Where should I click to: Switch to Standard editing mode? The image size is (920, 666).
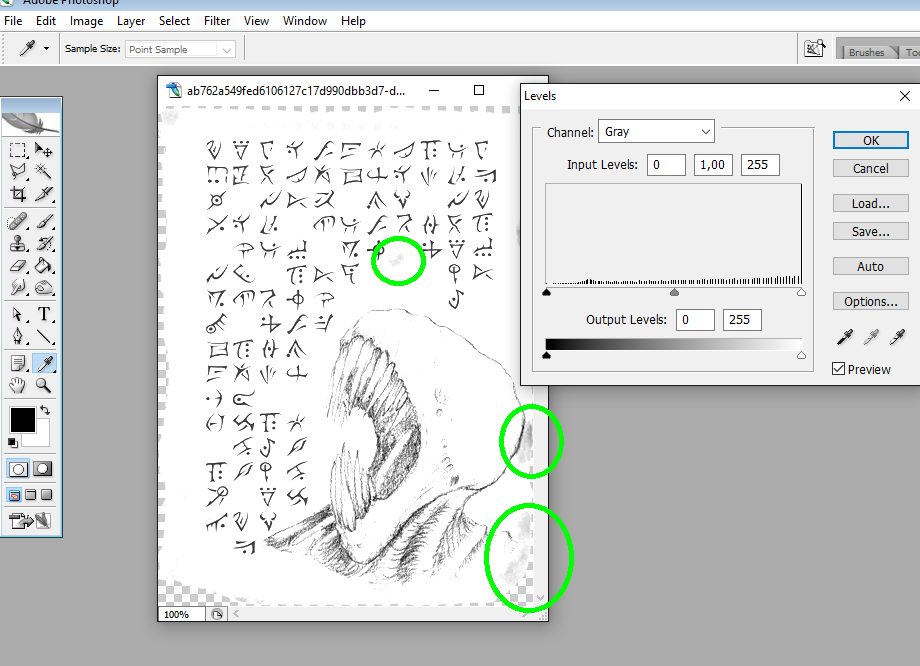[x=18, y=469]
